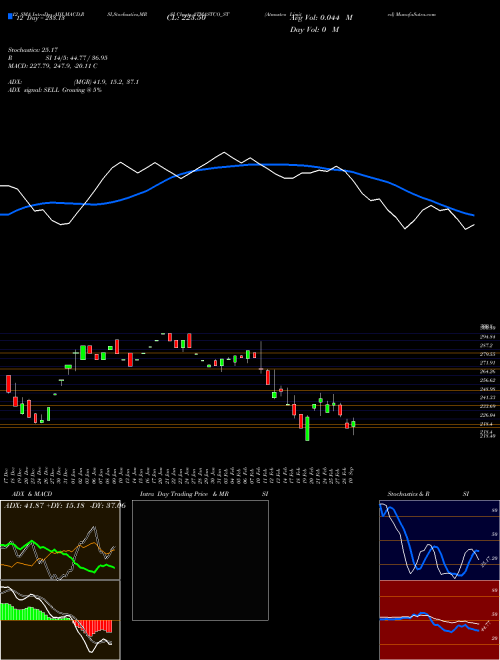
Task: Click the 241.33 price axis label
Action: click(x=489, y=397)
